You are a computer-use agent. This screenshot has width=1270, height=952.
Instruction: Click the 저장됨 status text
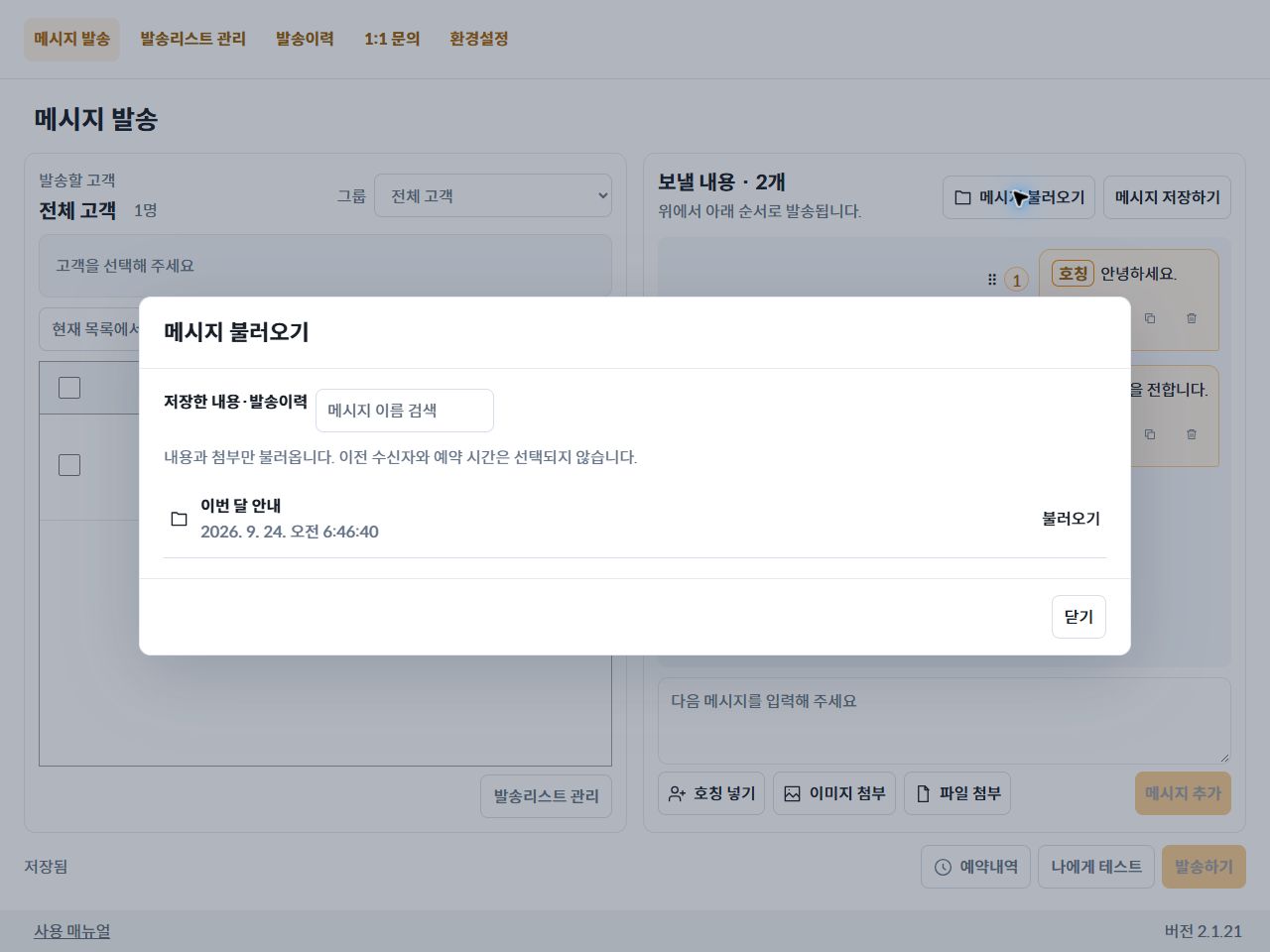point(46,867)
